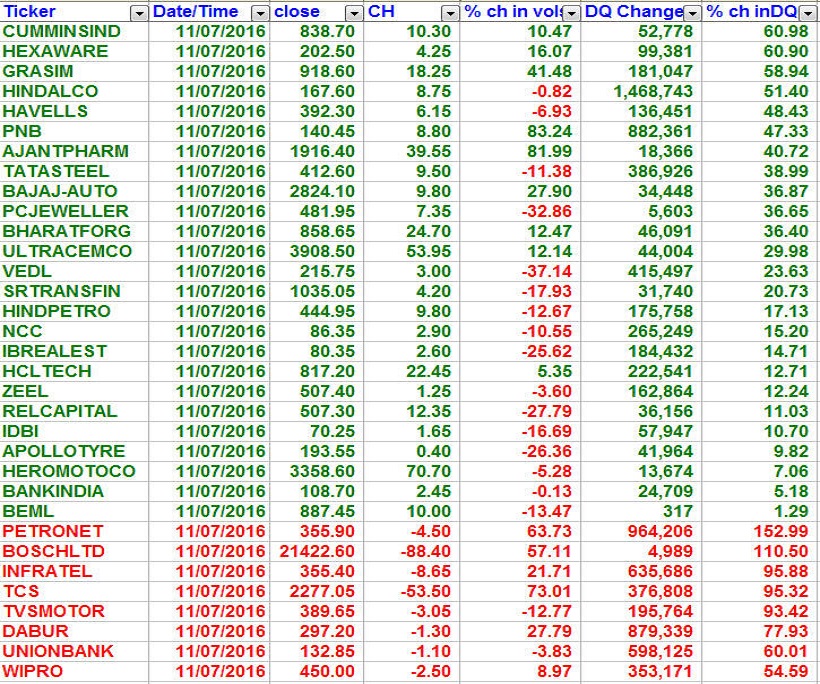
Task: Open the CH column filter dropdown
Action: 450,12
